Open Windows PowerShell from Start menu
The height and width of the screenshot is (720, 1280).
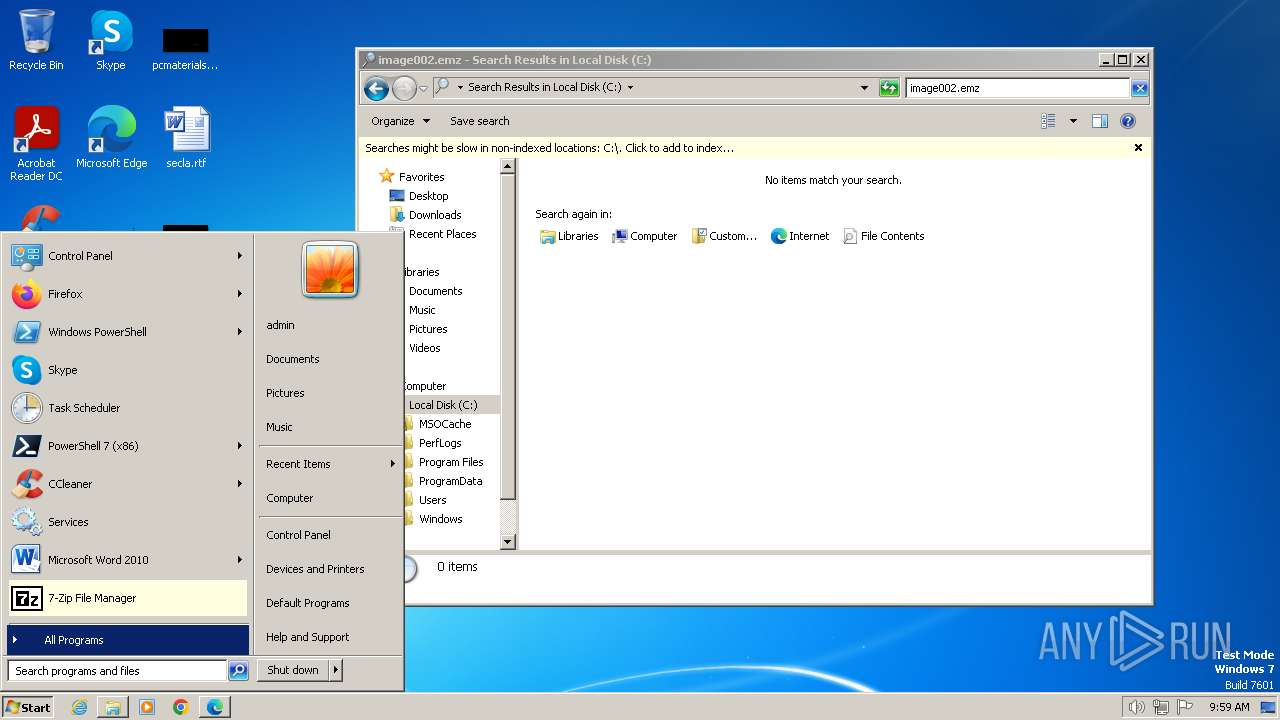click(127, 332)
